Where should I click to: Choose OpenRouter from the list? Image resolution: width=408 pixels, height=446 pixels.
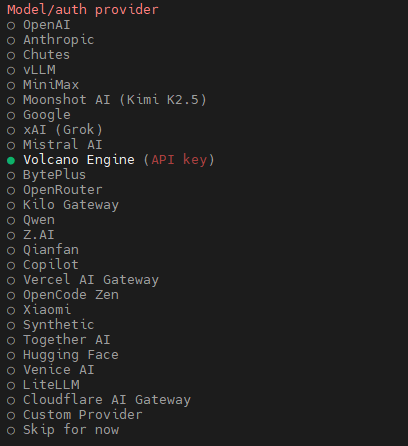click(55, 190)
